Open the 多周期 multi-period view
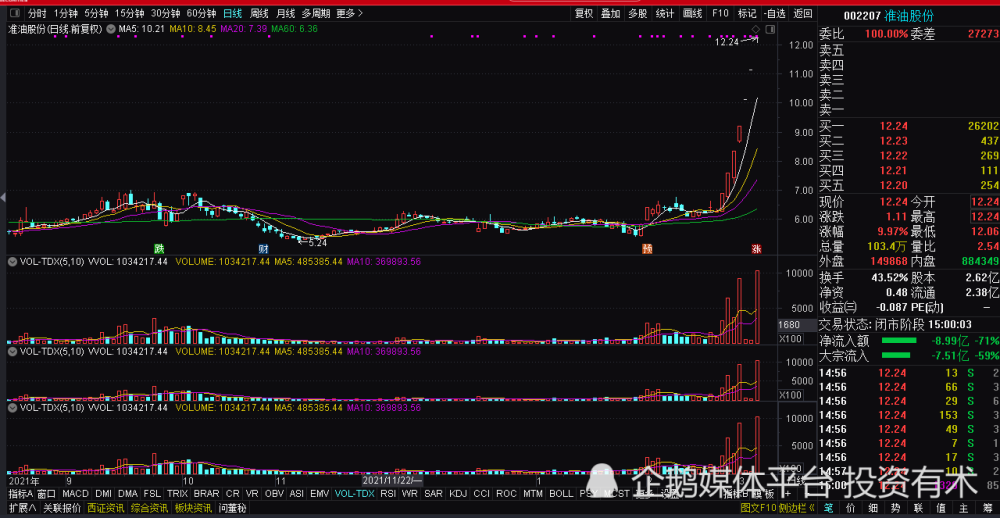The width and height of the screenshot is (1000, 518). click(x=316, y=13)
